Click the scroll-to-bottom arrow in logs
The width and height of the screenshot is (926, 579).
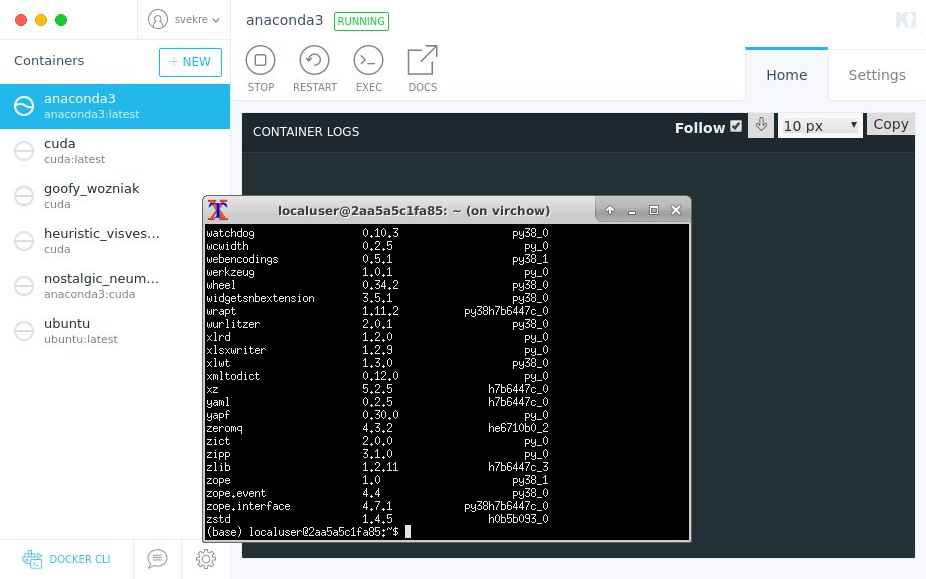[761, 125]
